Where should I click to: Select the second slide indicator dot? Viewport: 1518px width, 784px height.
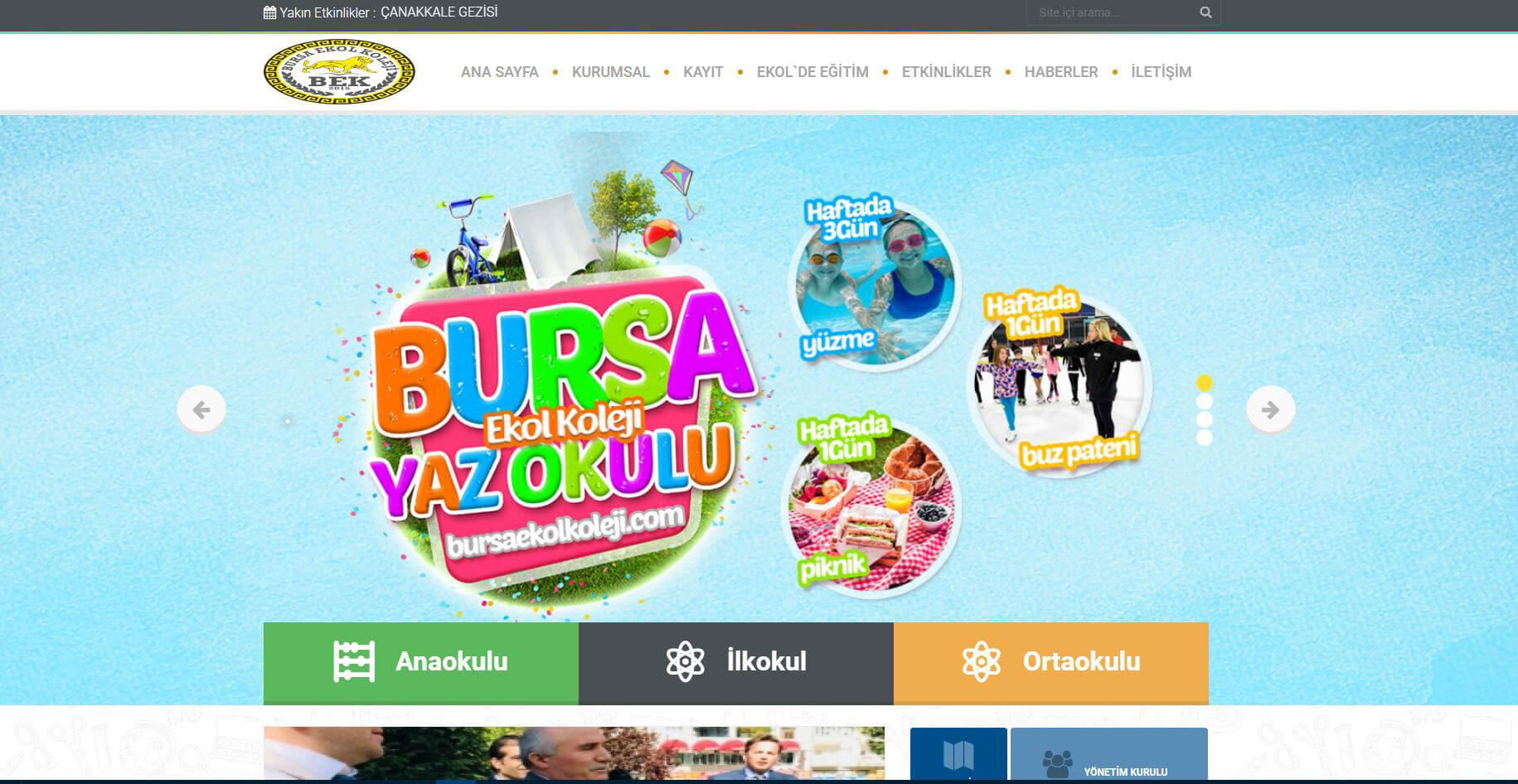[1205, 401]
